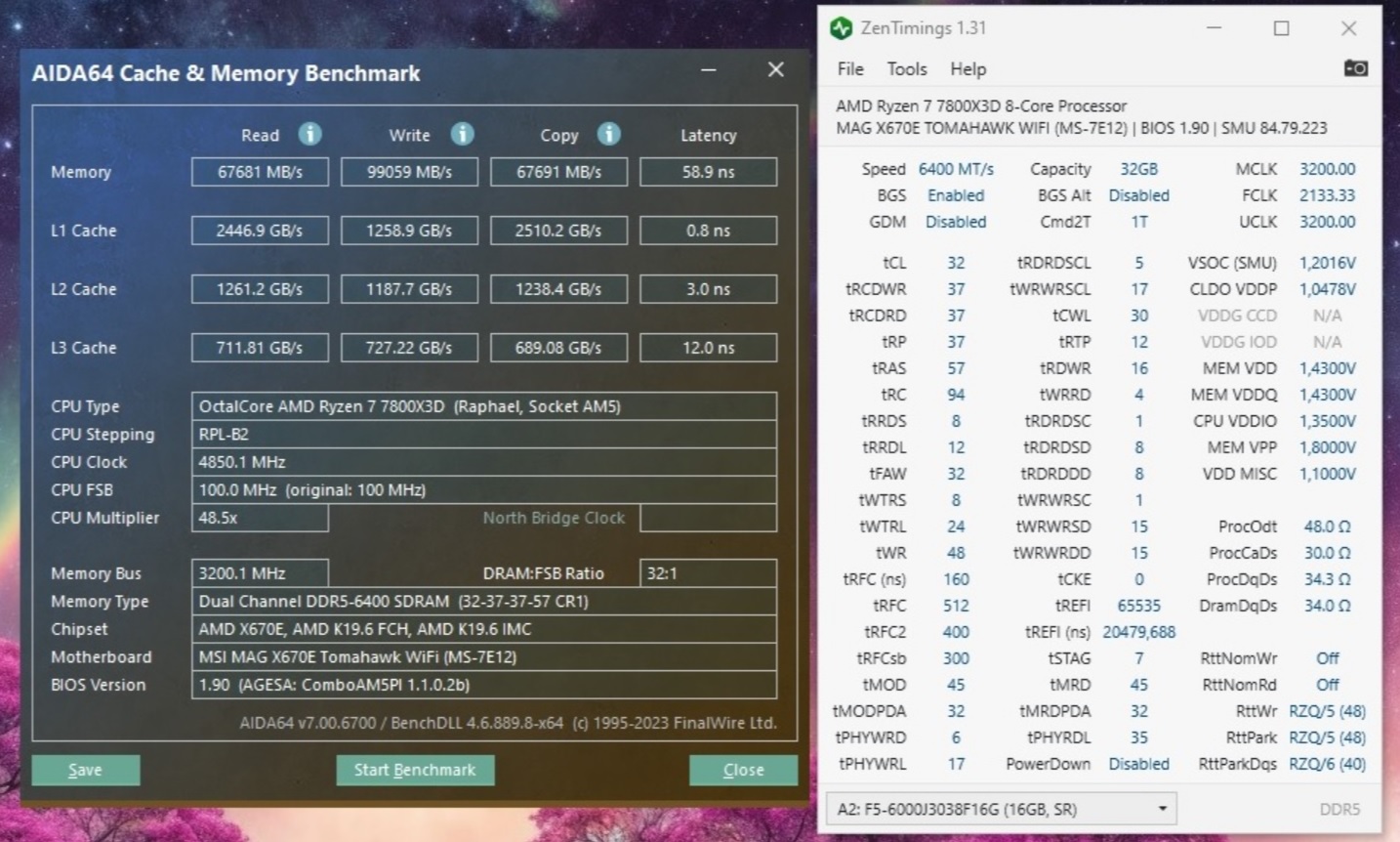Click Capacity value 32GB in ZenTimings
The height and width of the screenshot is (842, 1400).
point(1138,169)
